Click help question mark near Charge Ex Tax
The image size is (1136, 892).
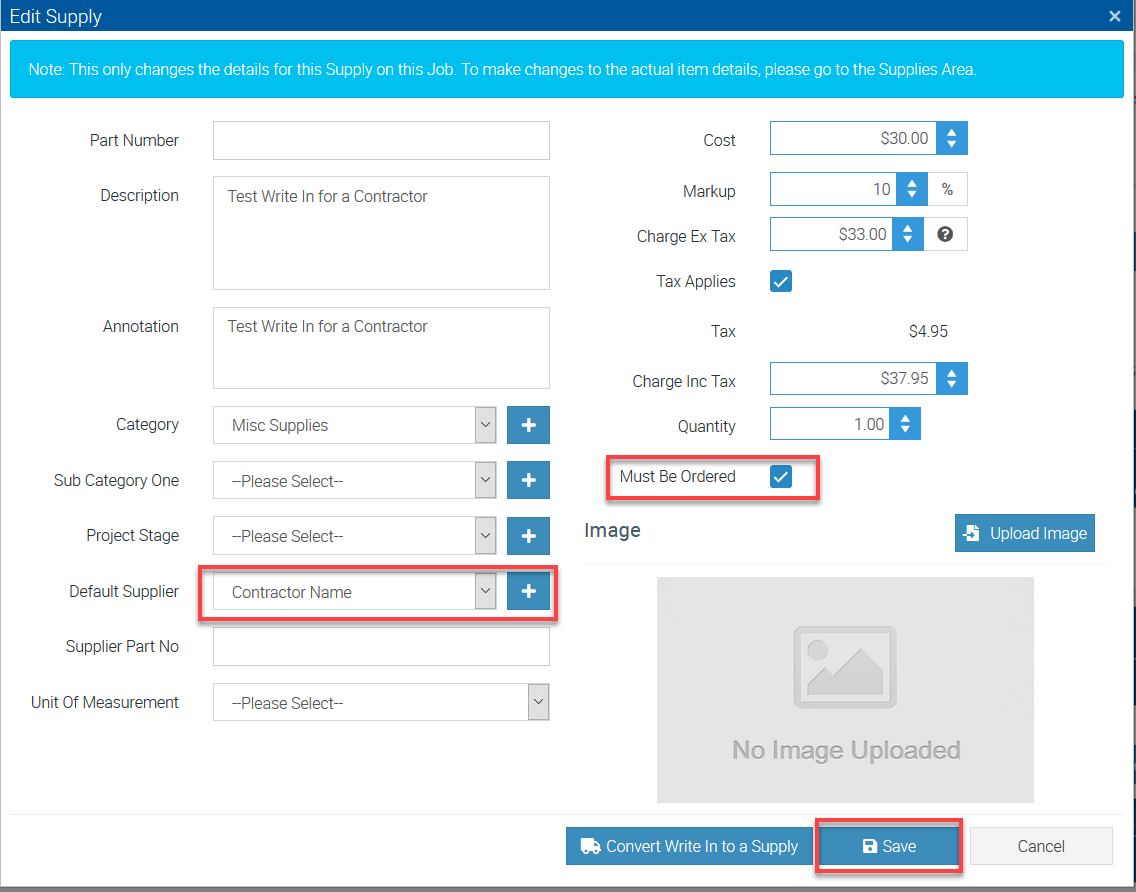click(945, 234)
